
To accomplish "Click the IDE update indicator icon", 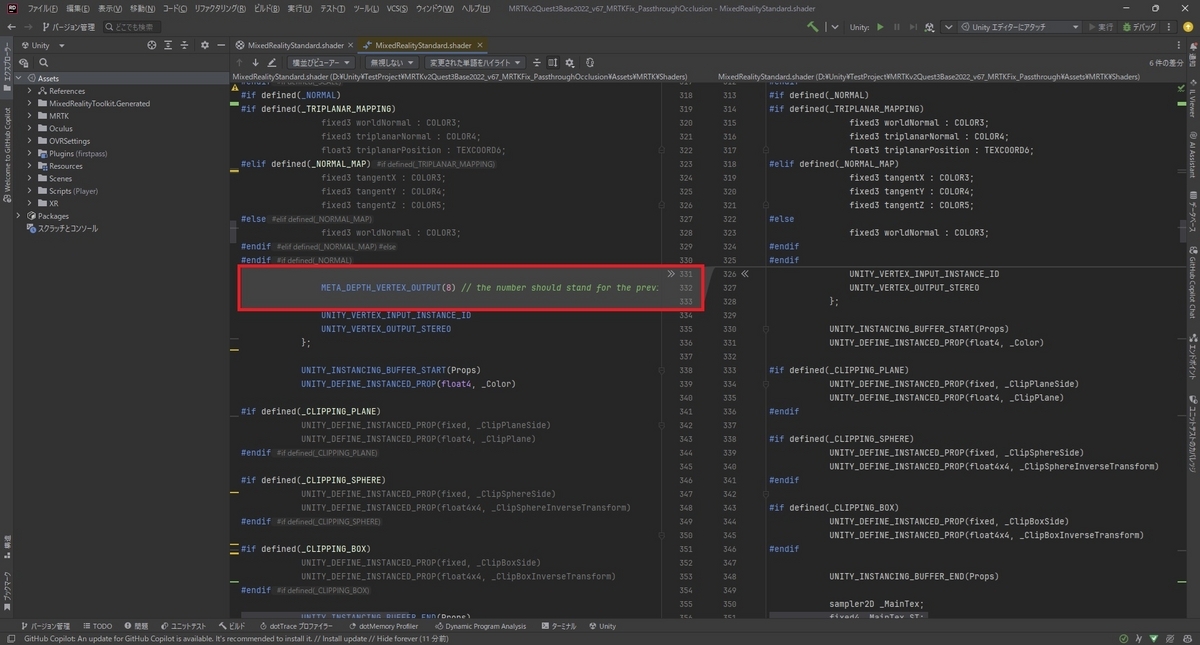I will [x=1187, y=27].
